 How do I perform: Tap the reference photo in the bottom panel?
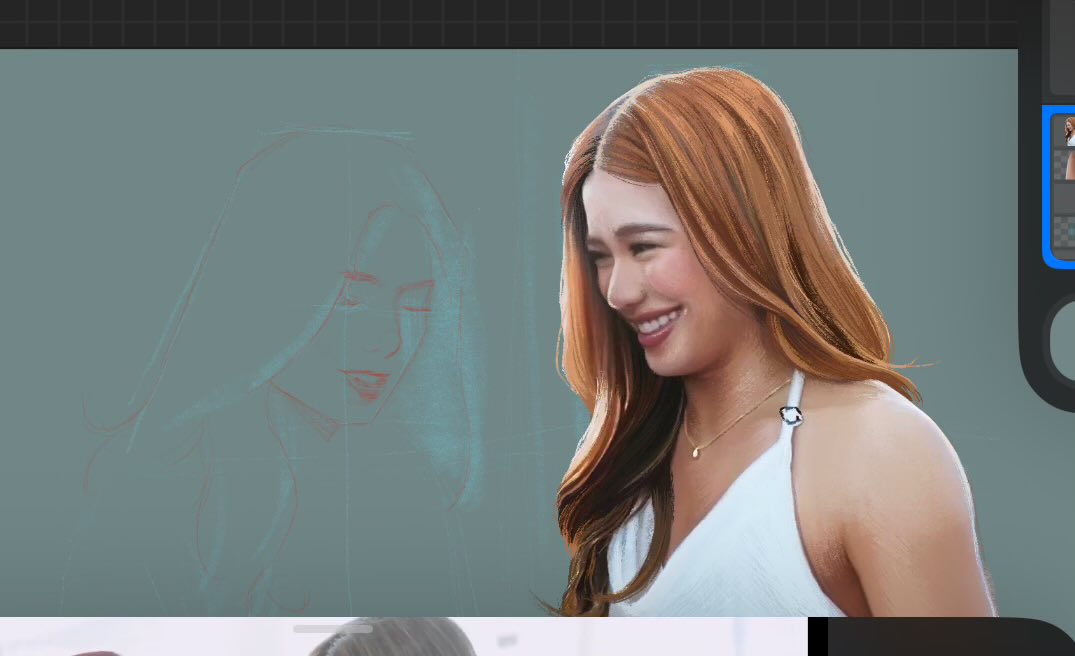tap(404, 637)
